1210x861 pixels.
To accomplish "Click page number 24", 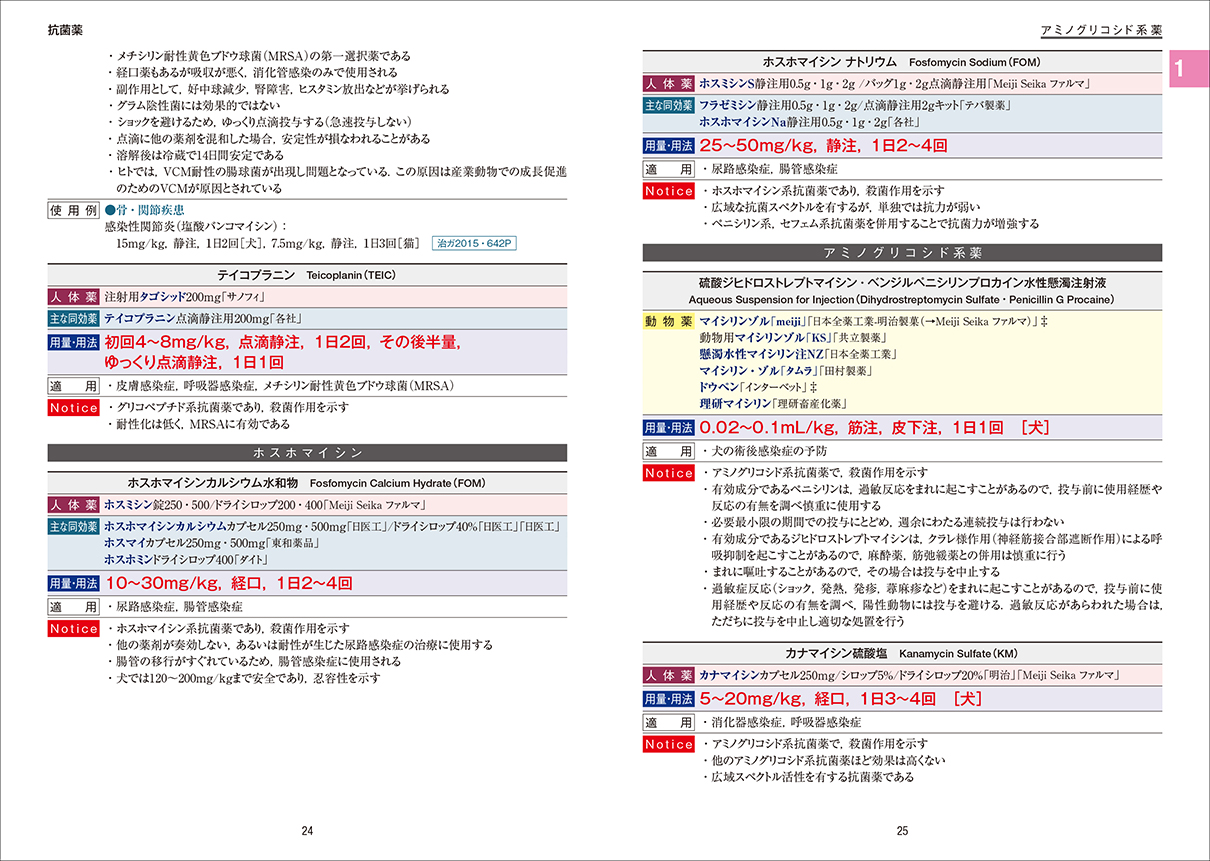I will pos(307,831).
